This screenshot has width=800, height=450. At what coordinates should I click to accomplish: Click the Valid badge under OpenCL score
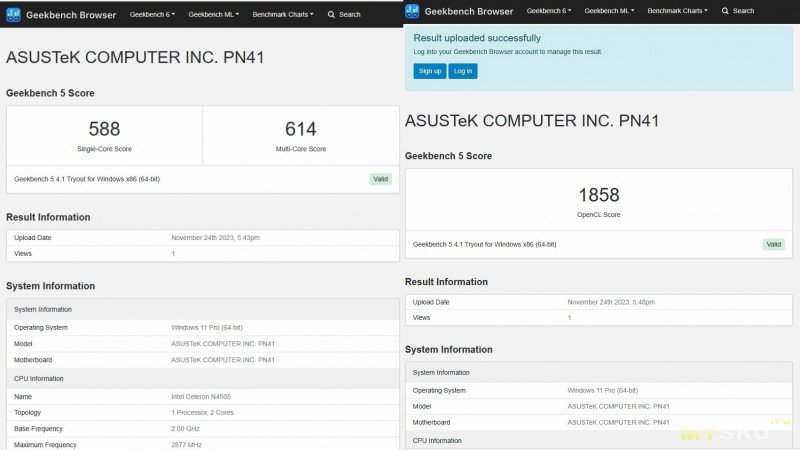coord(773,244)
